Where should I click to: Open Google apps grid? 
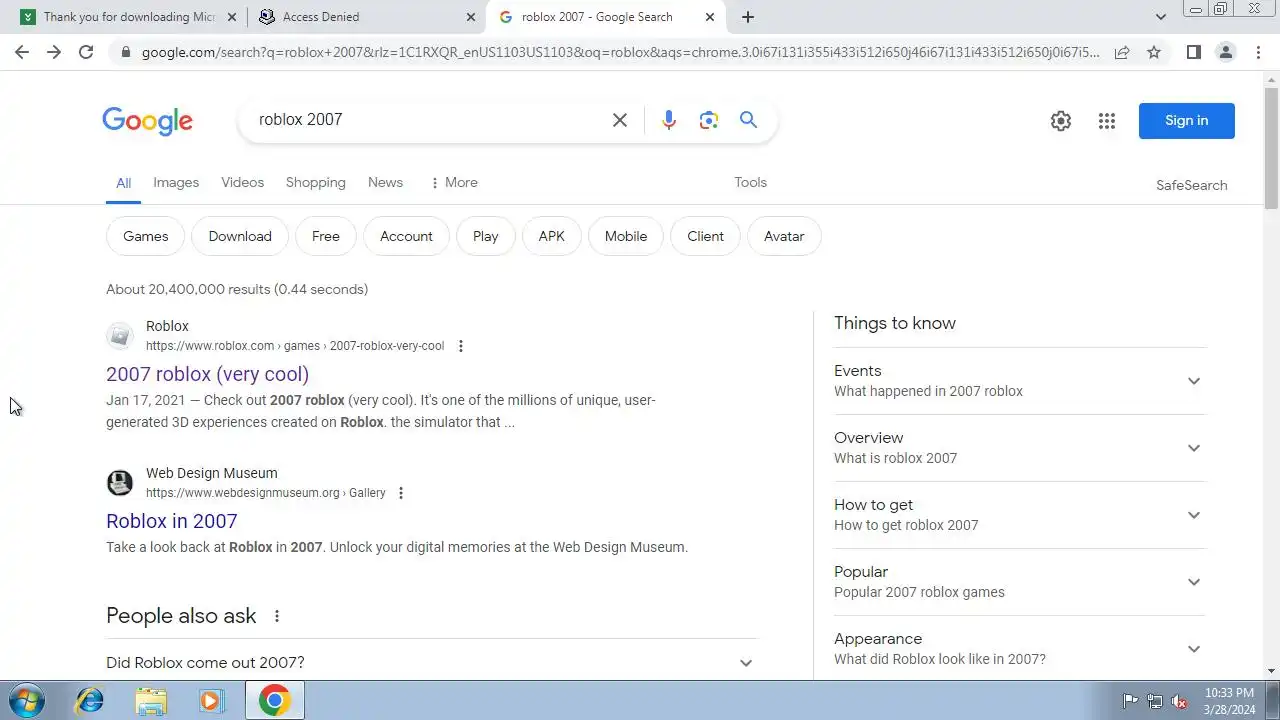[1106, 121]
